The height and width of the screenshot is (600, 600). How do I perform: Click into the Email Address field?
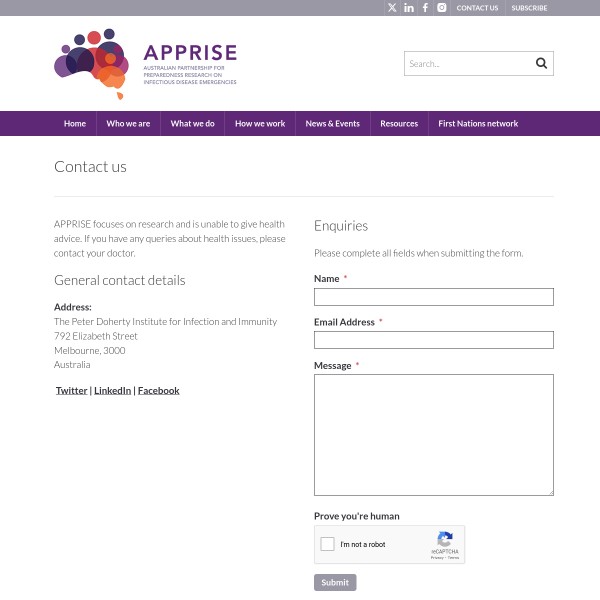coord(433,340)
